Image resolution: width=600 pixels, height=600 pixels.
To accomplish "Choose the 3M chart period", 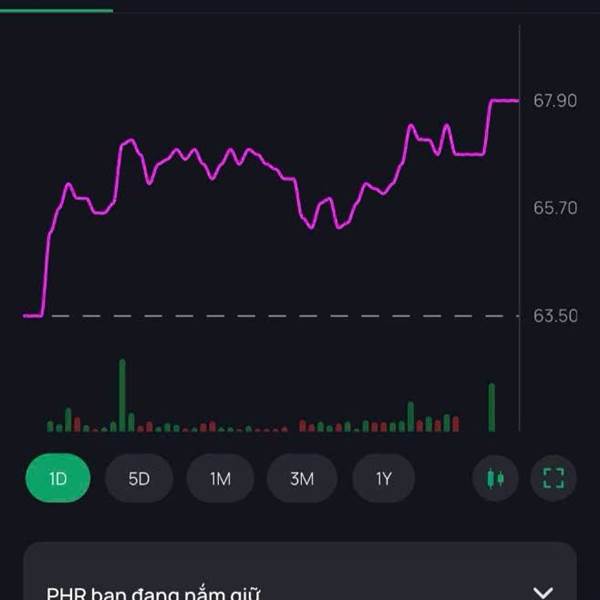I will 301,478.
